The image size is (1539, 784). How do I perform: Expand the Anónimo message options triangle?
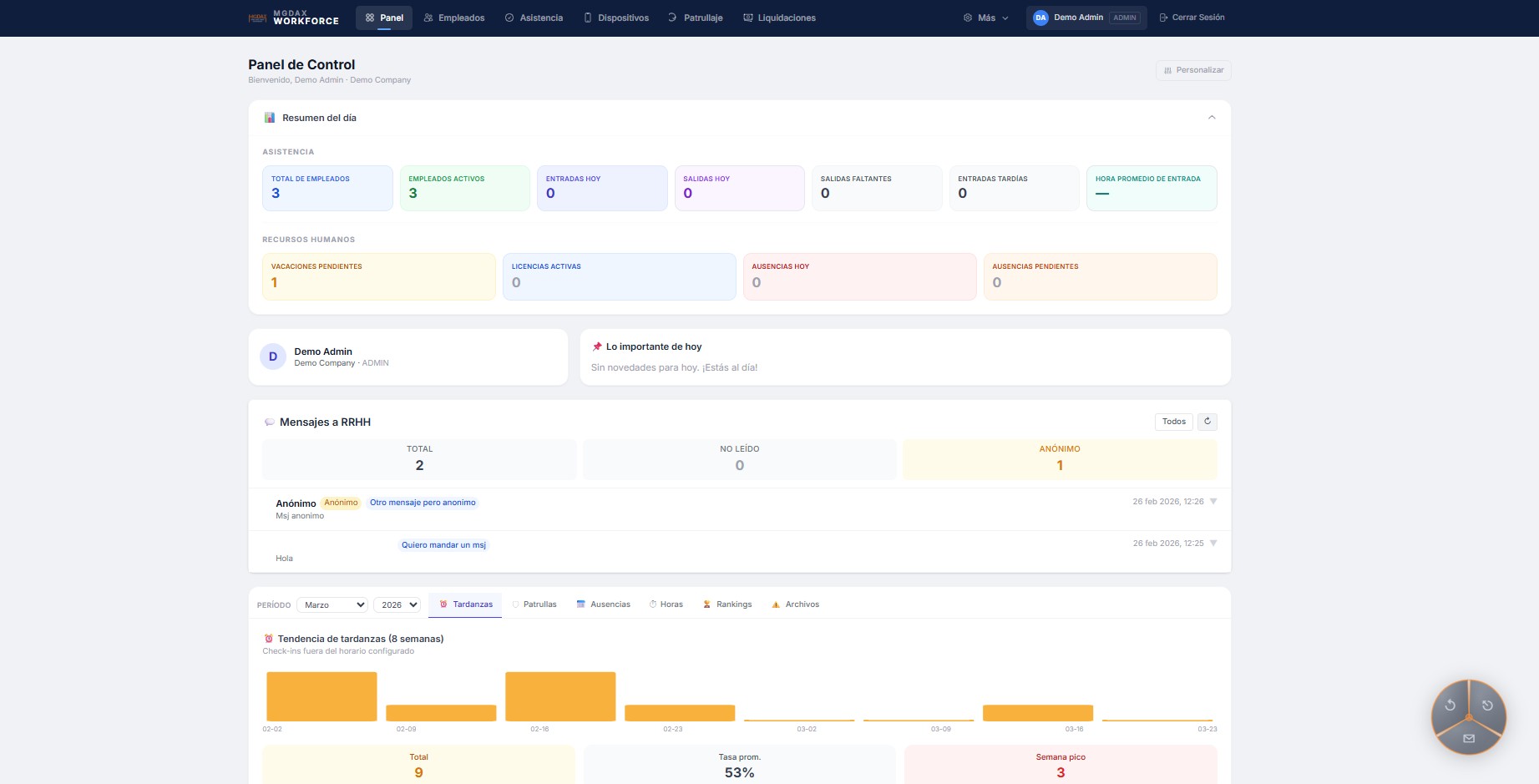pos(1212,501)
